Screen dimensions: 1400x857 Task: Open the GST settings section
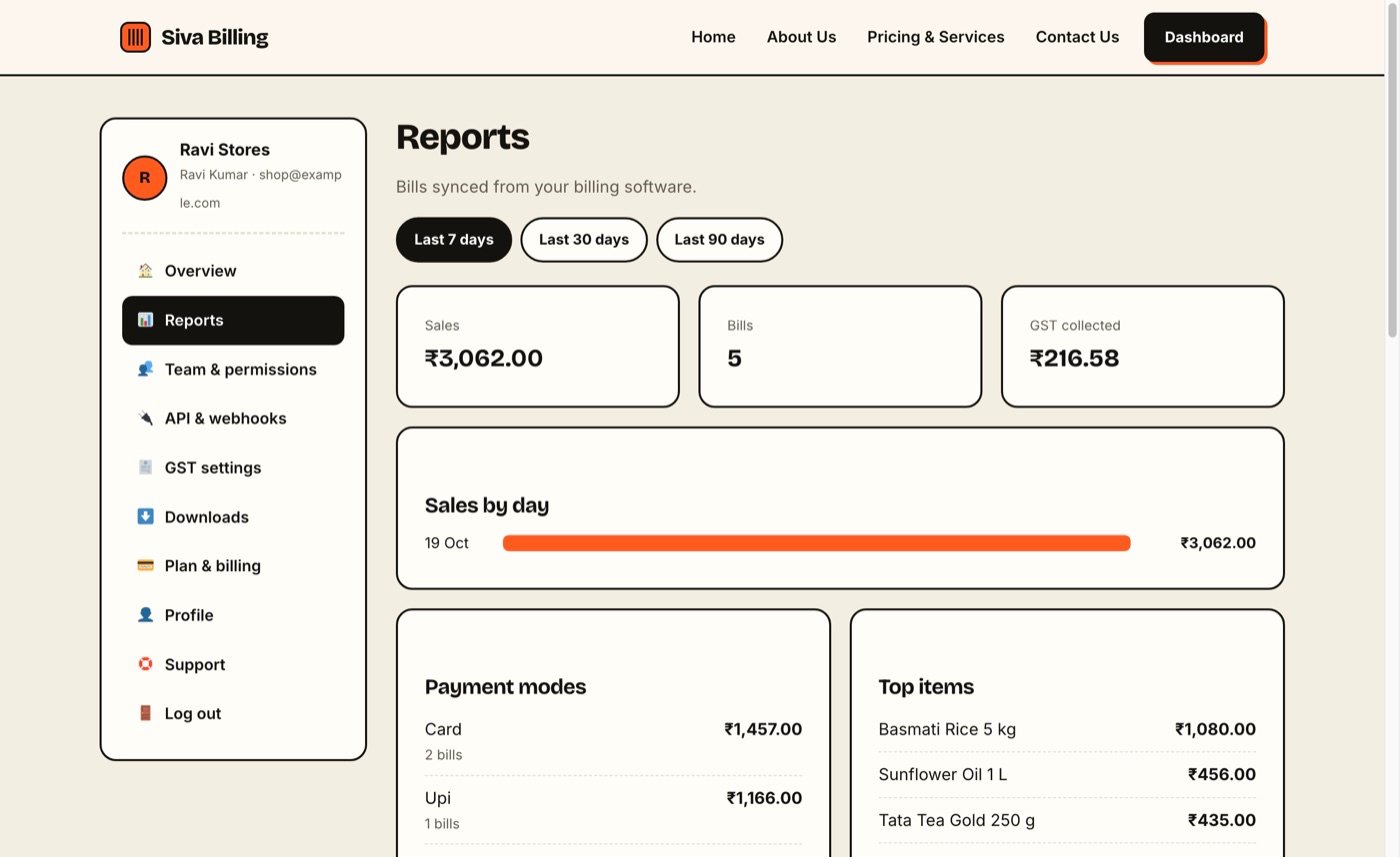[233, 467]
